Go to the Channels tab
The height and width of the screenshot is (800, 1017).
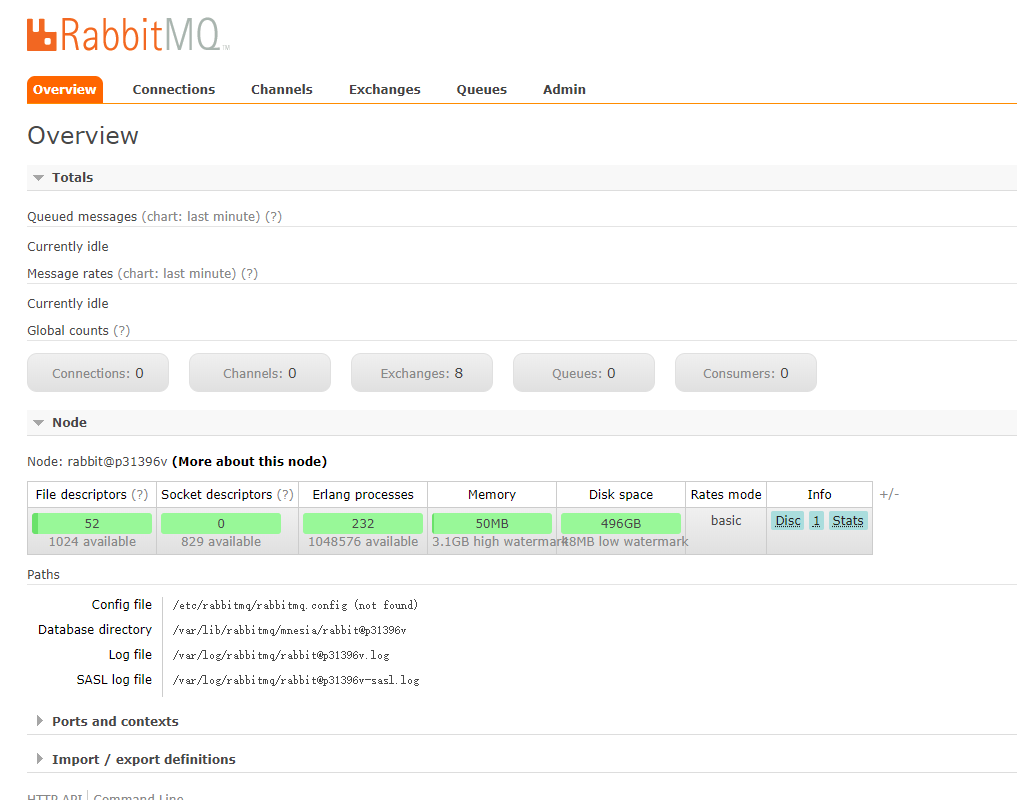281,90
